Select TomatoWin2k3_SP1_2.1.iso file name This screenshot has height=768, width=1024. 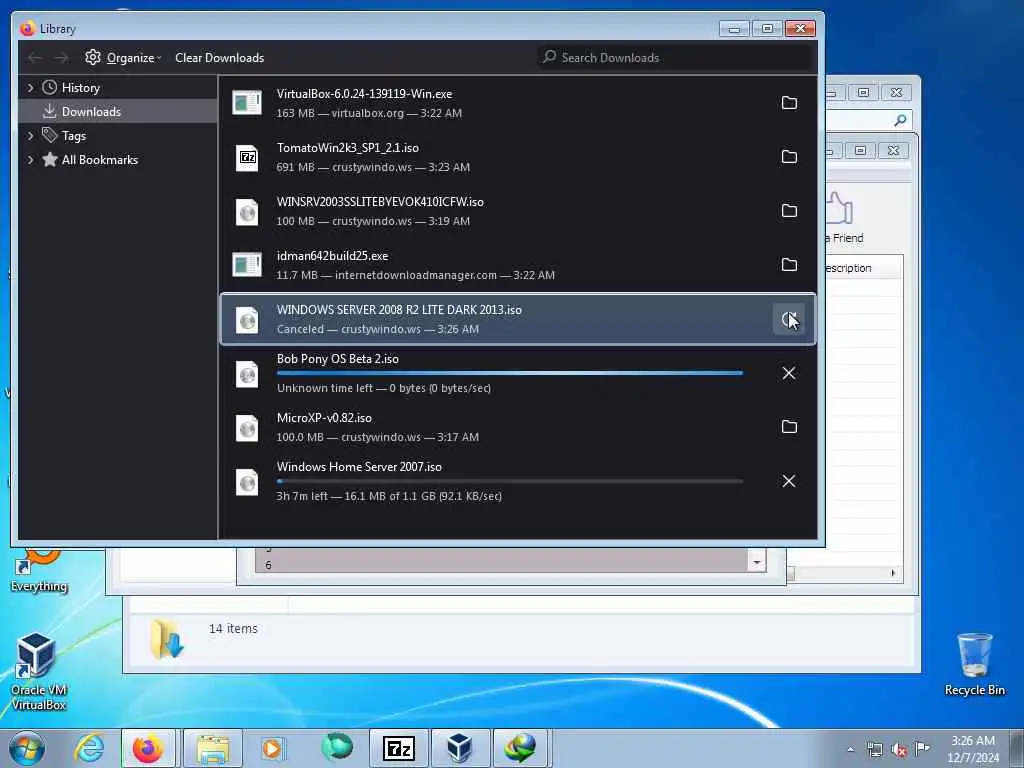coord(347,148)
